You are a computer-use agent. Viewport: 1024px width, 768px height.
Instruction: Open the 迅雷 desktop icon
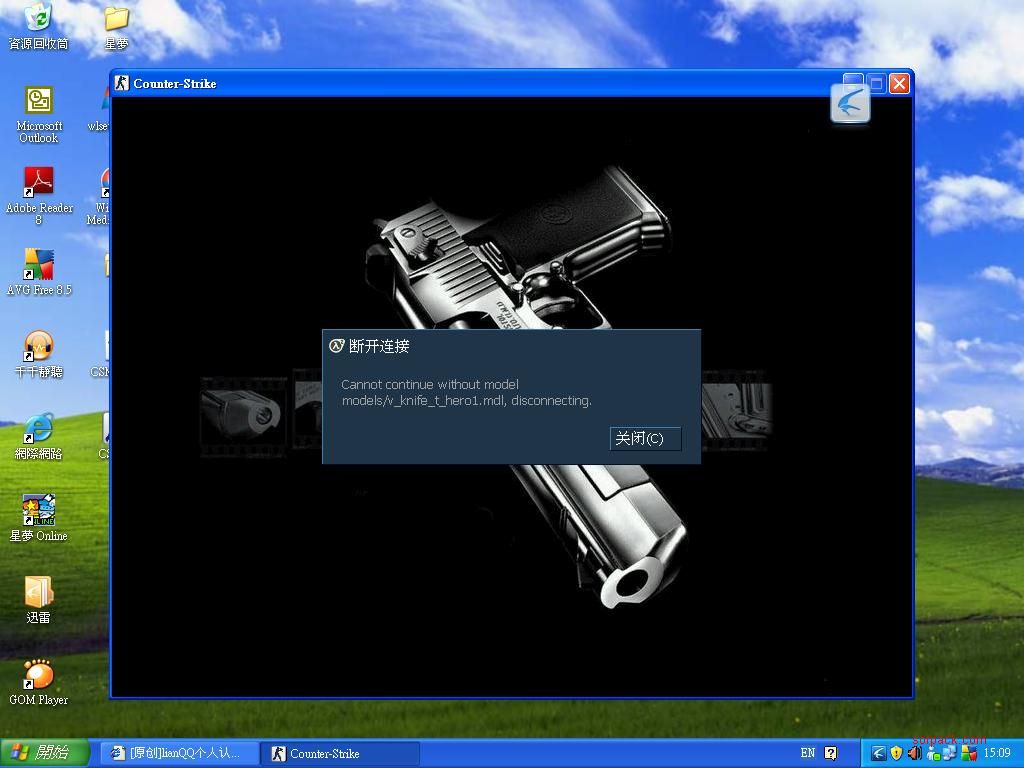point(38,593)
